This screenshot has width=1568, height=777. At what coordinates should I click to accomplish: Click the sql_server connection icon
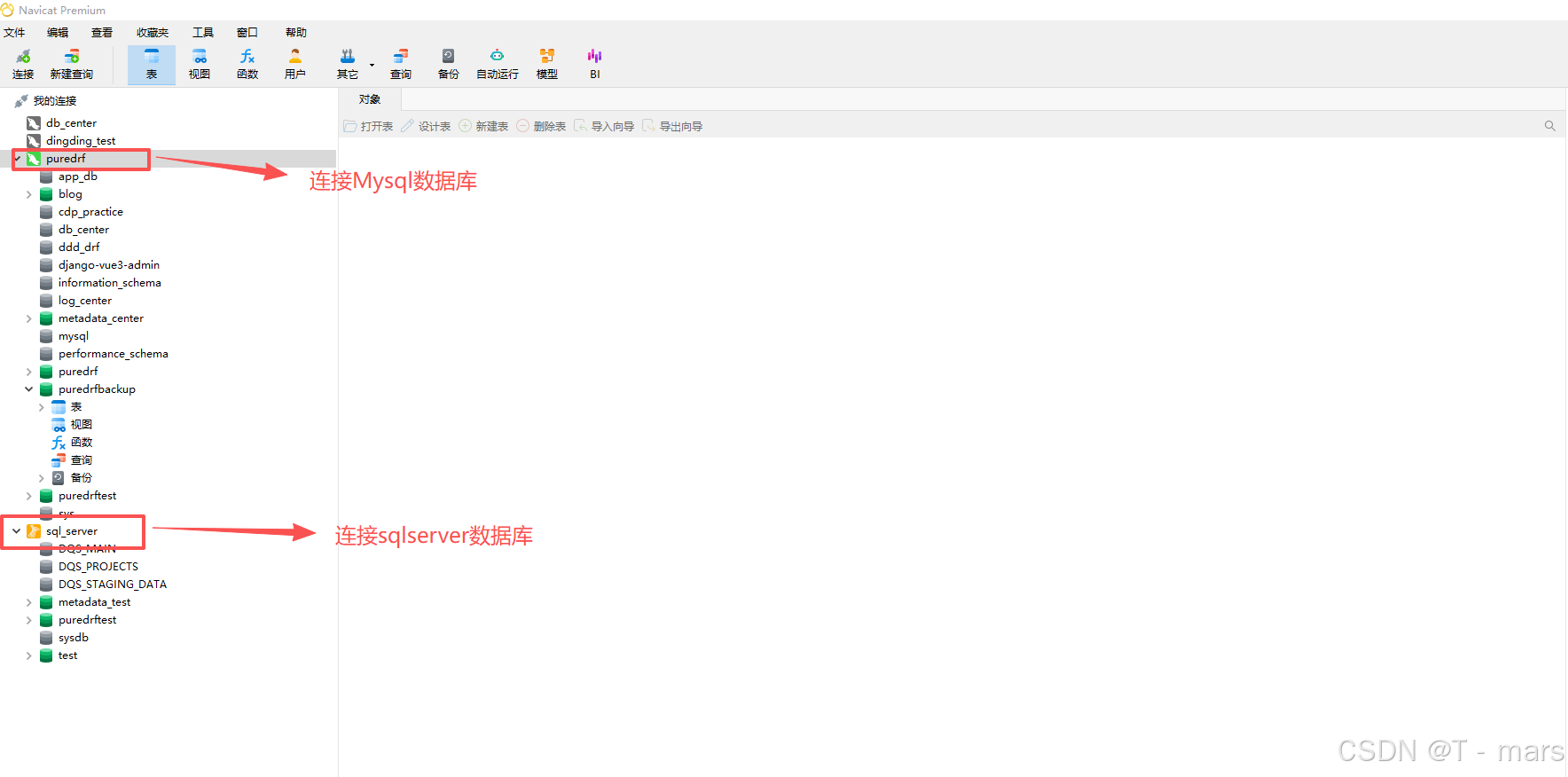pyautogui.click(x=34, y=531)
